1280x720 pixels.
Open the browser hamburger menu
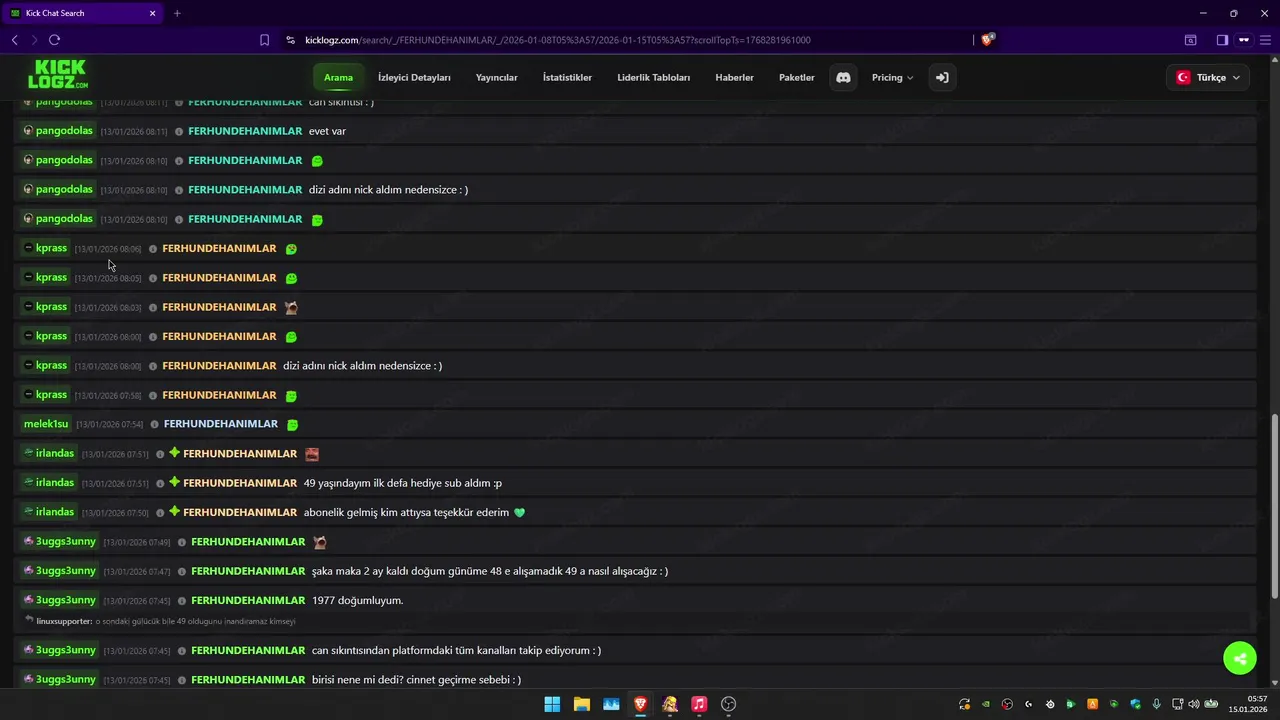click(x=1266, y=40)
